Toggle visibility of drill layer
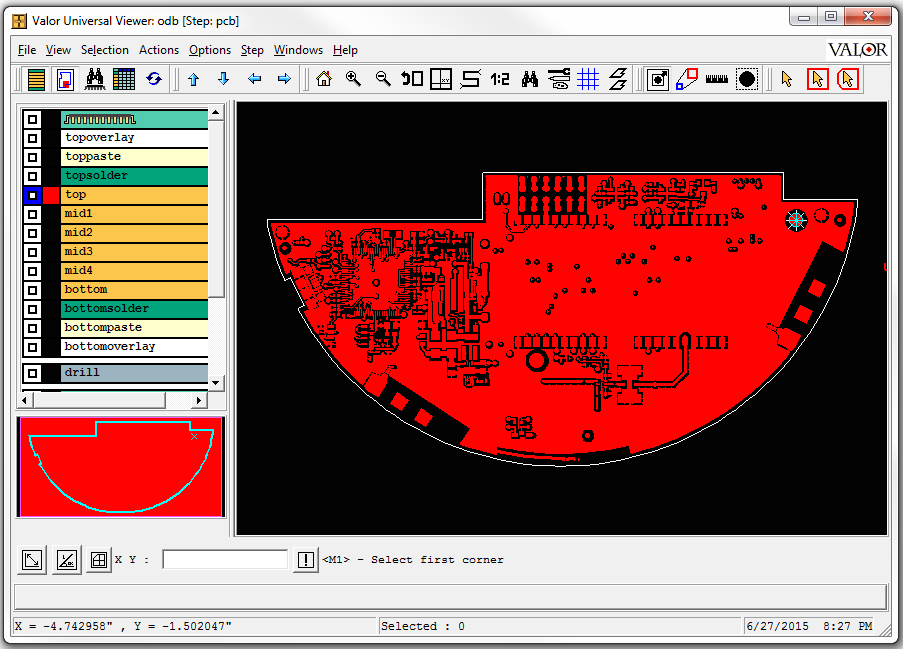The height and width of the screenshot is (649, 903). coord(32,373)
